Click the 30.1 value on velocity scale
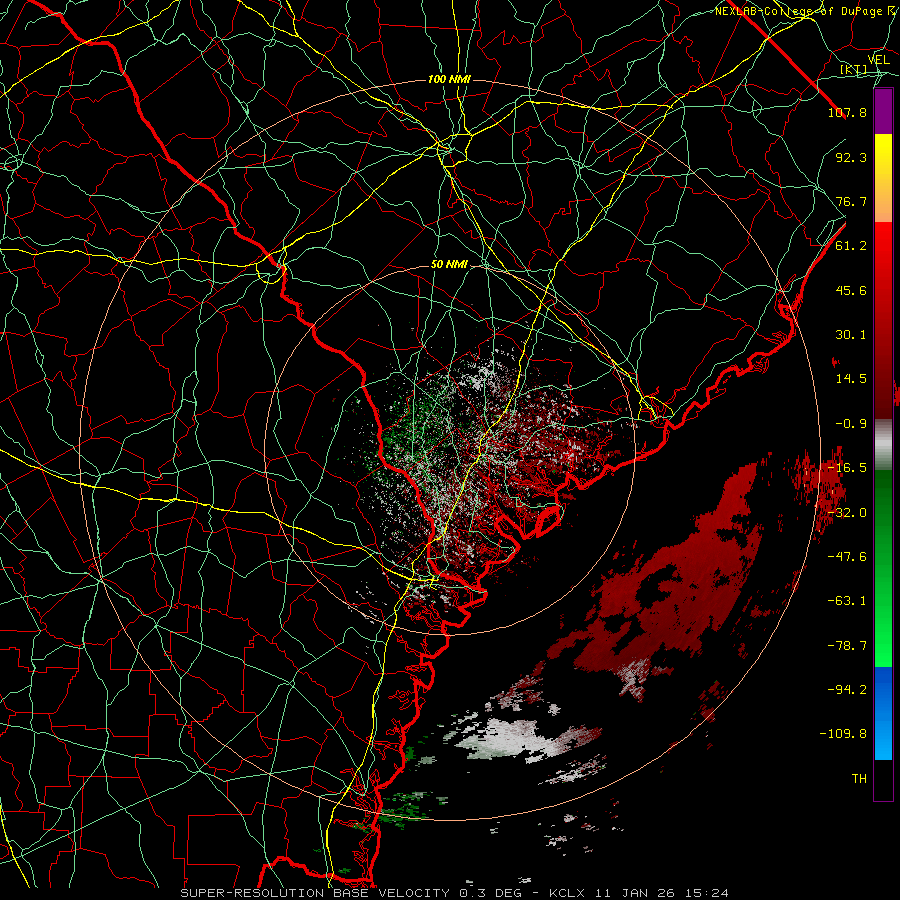This screenshot has height=900, width=900. point(851,335)
